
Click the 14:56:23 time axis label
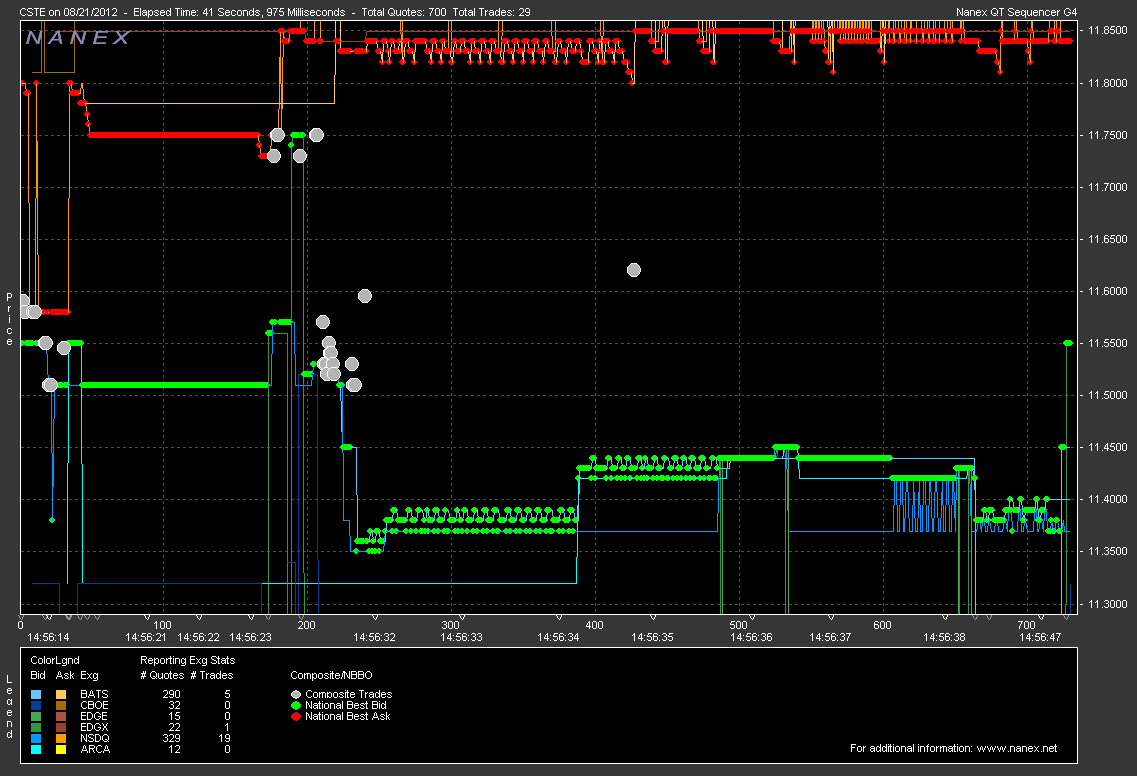[x=250, y=637]
